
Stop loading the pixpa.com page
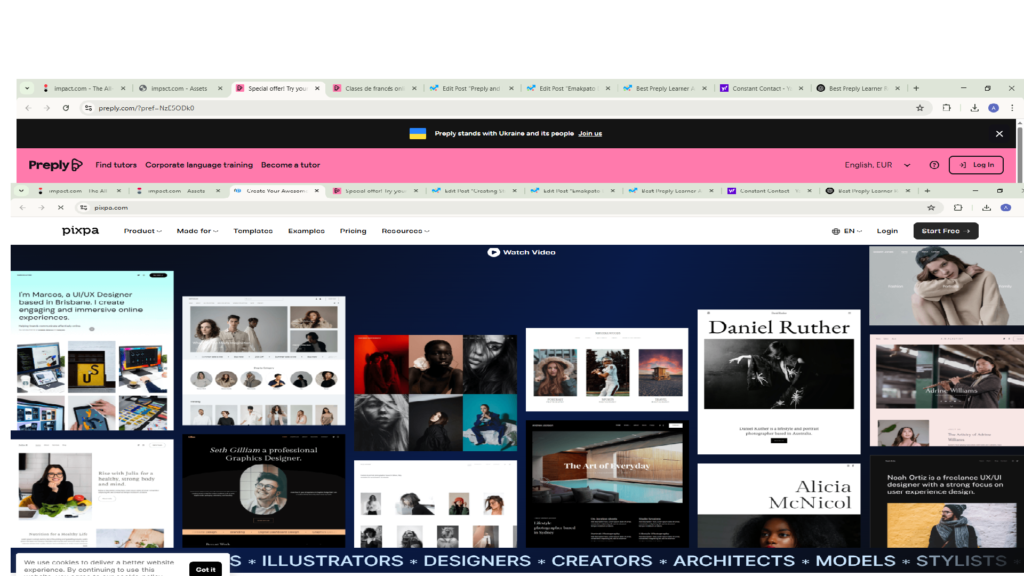click(60, 208)
